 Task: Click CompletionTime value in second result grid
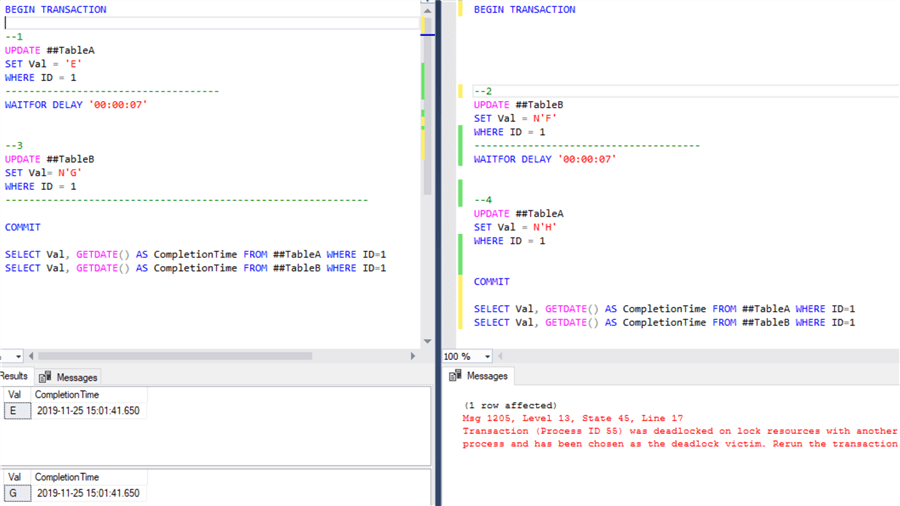(88, 493)
